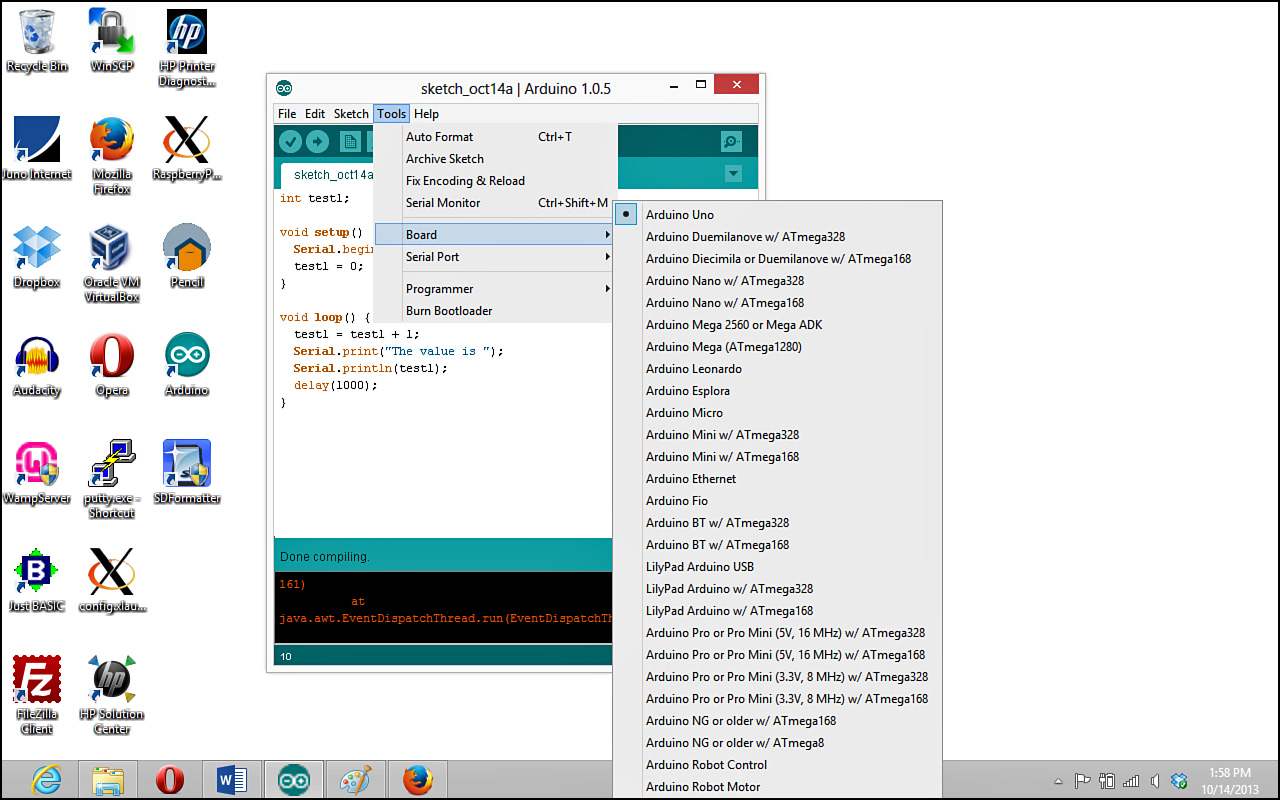Open the Help menu

coord(426,114)
